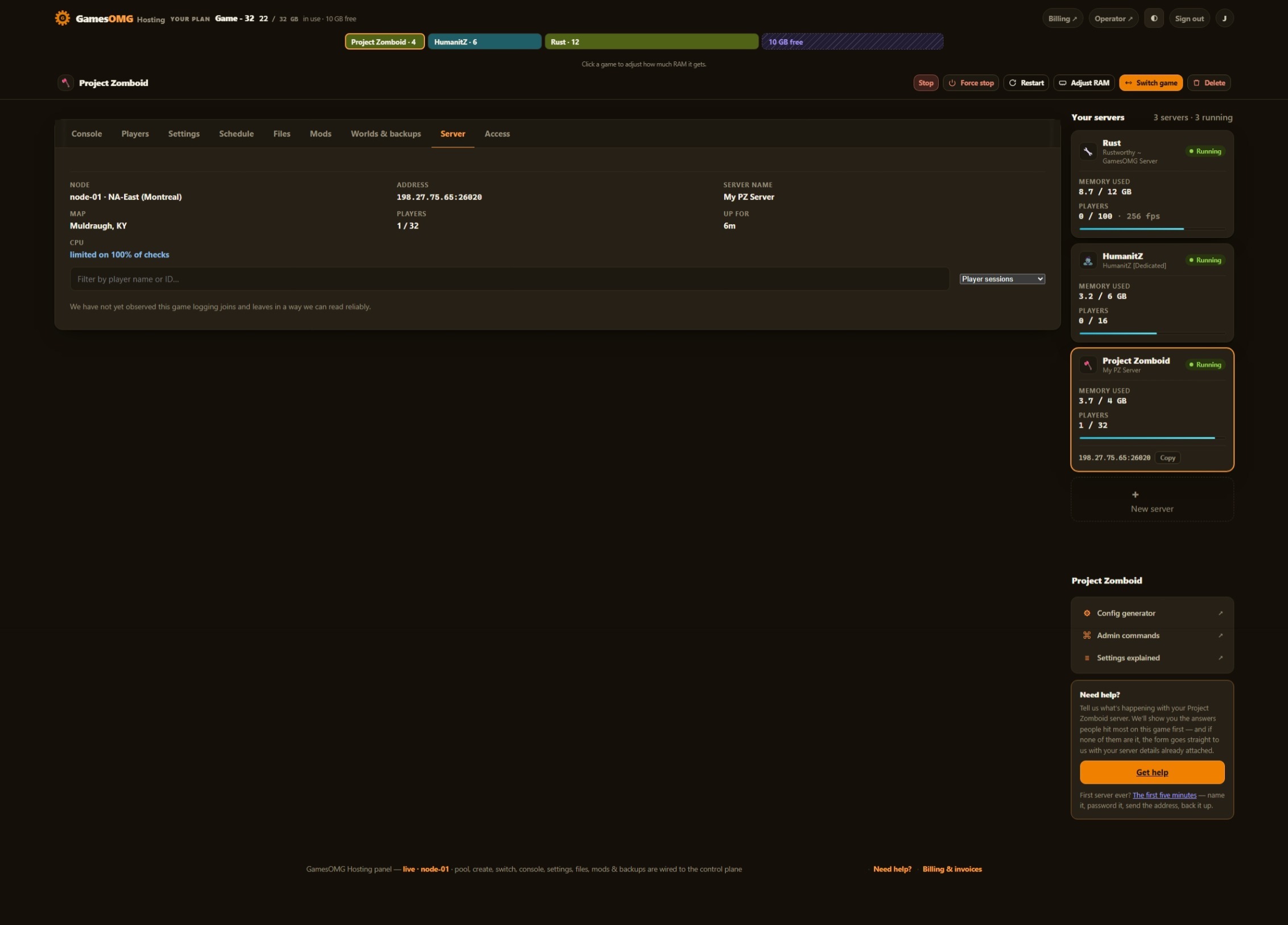This screenshot has width=1288, height=925.
Task: Click the Running status badge on Project Zomboid card
Action: [x=1205, y=365]
